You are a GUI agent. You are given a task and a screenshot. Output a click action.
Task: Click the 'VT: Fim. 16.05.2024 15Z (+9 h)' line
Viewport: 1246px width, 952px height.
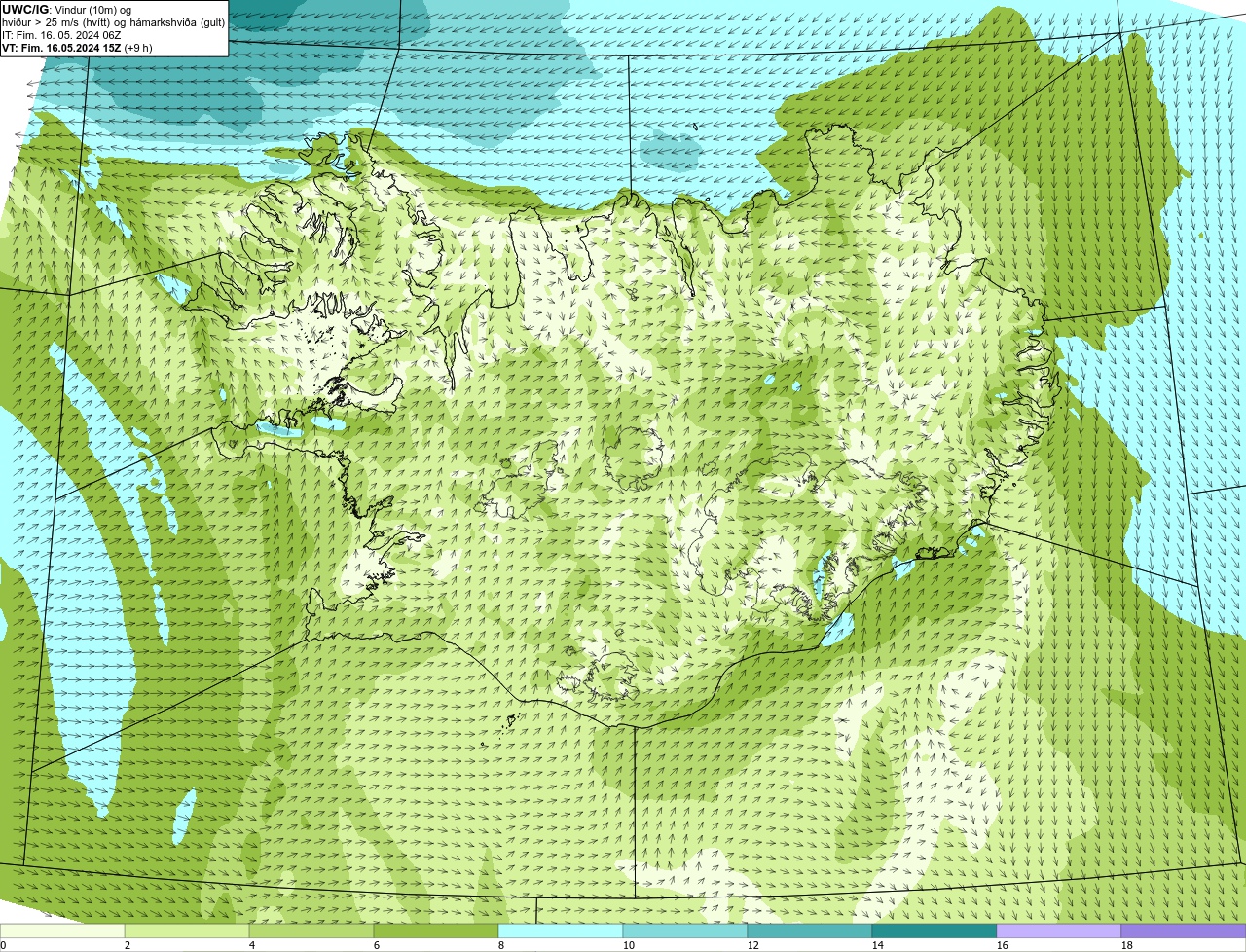[x=77, y=48]
